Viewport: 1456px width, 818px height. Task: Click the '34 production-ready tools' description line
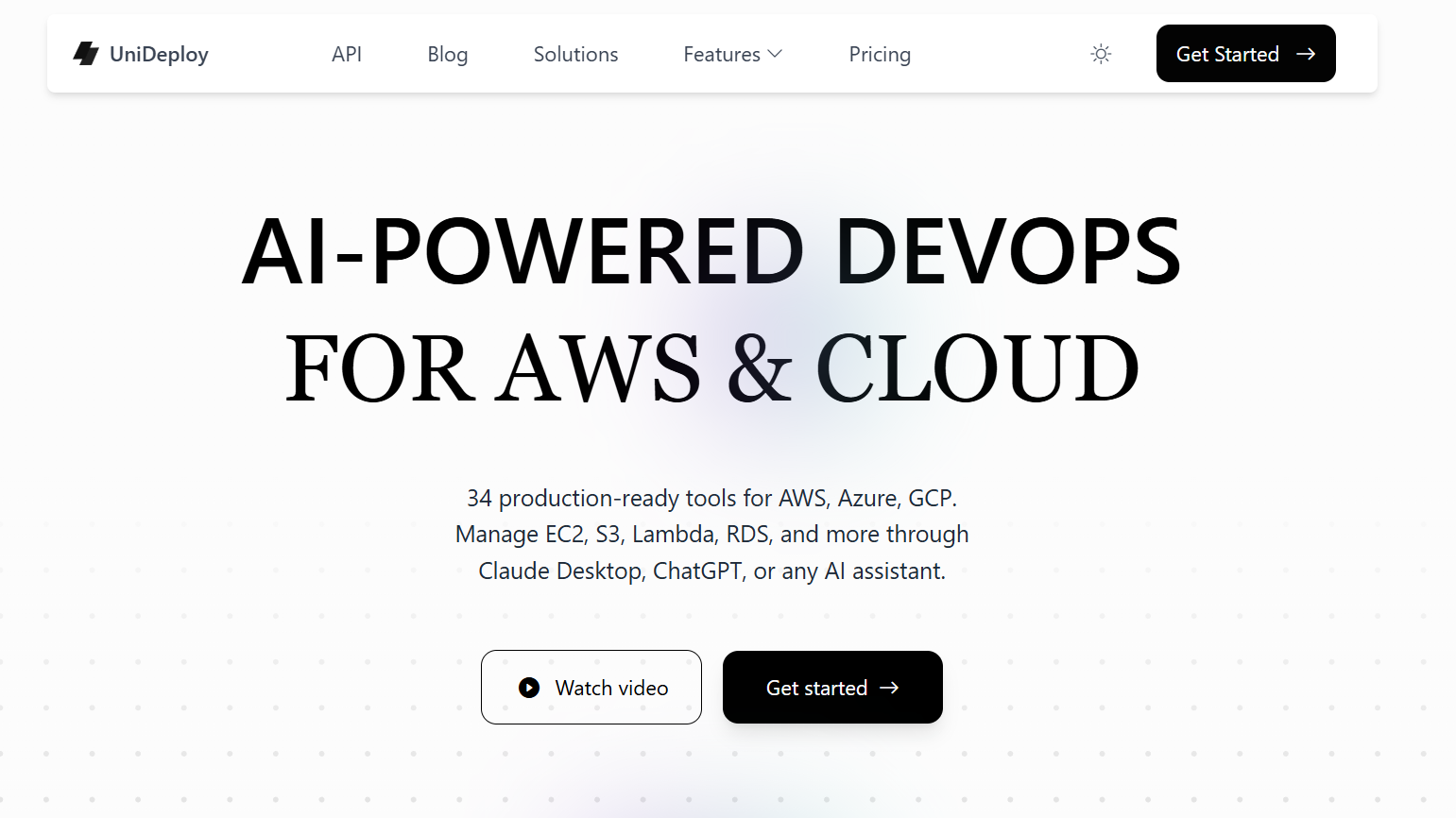click(x=711, y=498)
